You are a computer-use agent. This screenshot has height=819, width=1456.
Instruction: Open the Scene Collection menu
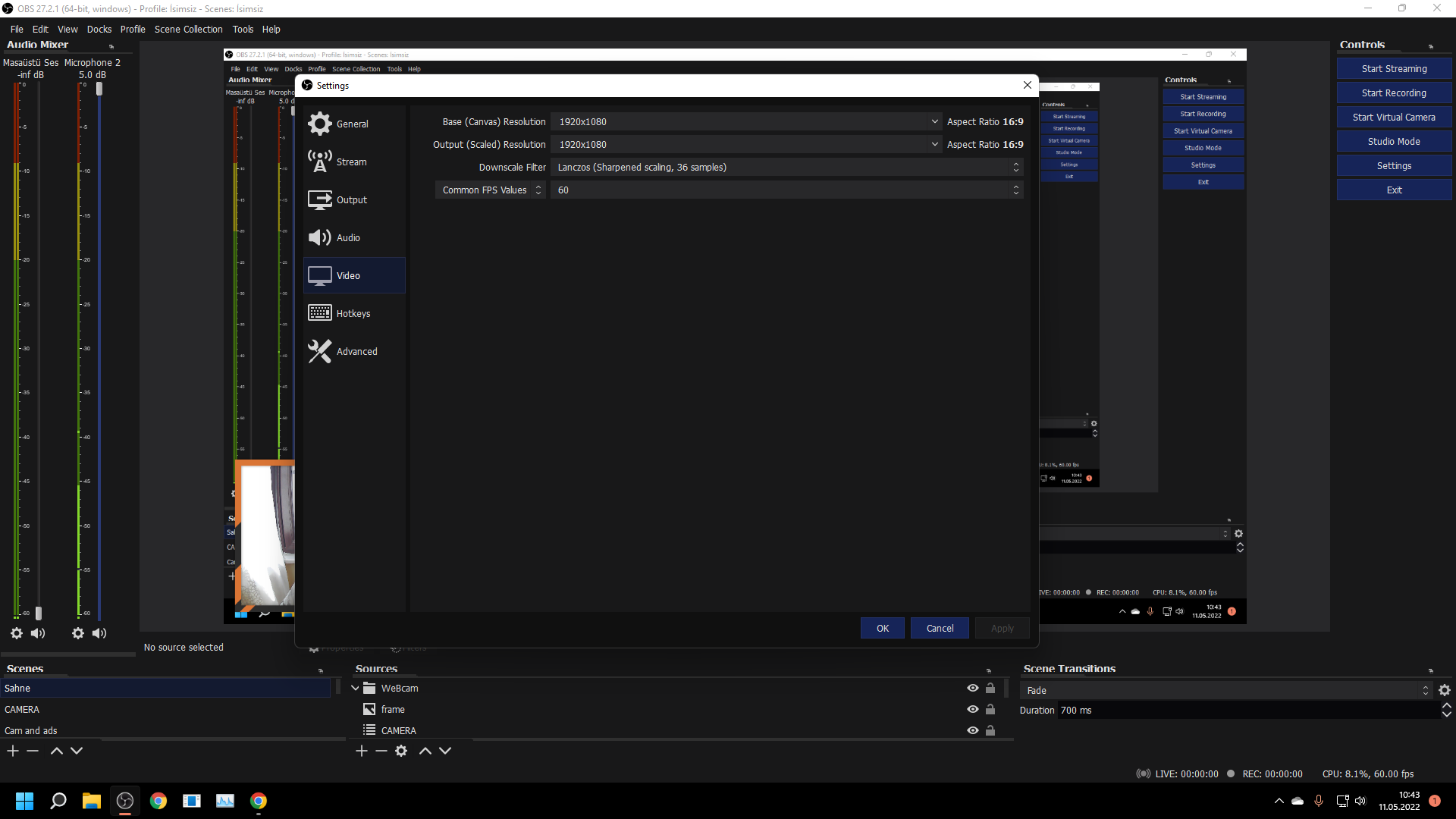click(x=188, y=29)
